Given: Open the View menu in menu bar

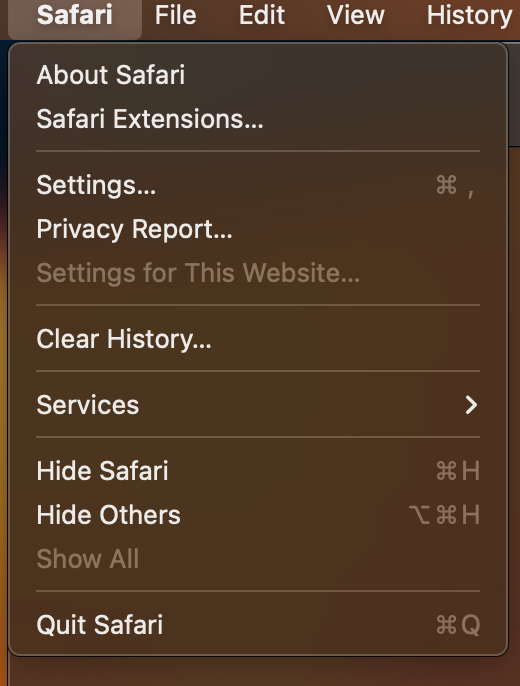Looking at the screenshot, I should click(x=356, y=15).
